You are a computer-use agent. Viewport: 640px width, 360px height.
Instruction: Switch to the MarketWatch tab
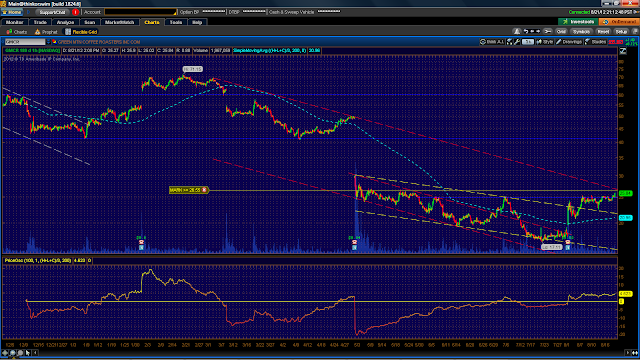(119, 22)
